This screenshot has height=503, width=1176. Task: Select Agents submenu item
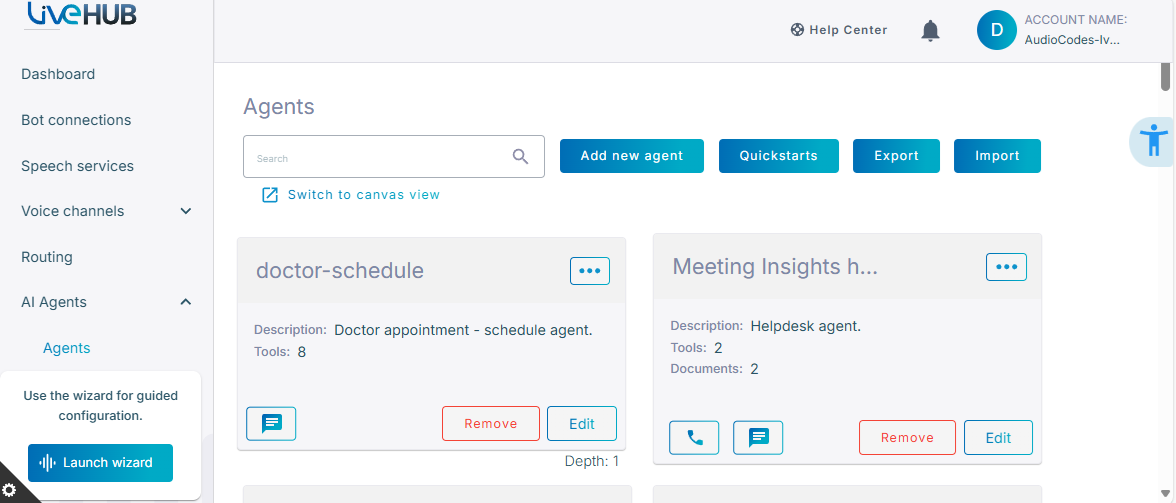[67, 348]
